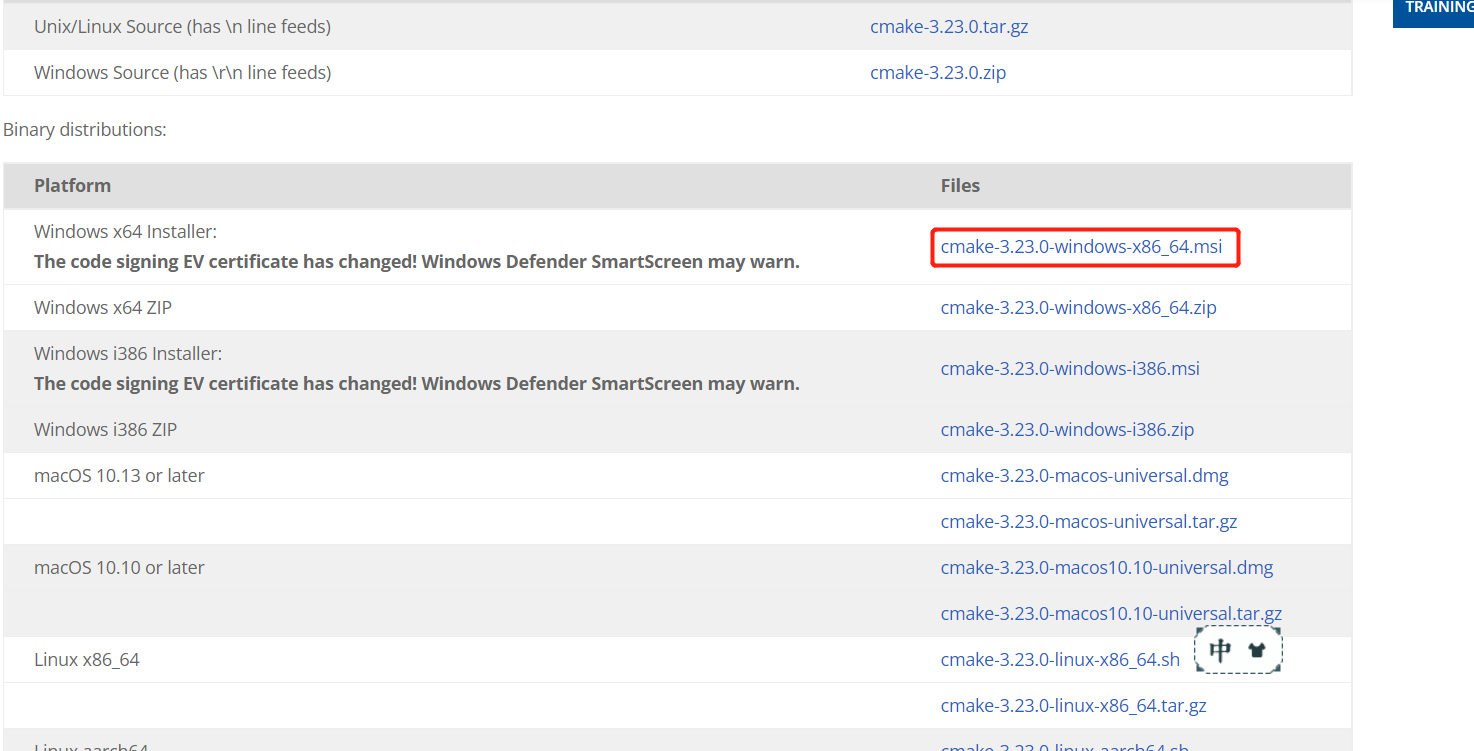Image resolution: width=1474 pixels, height=751 pixels.
Task: Select the macos10.10-universal.dmg link
Action: (1107, 568)
